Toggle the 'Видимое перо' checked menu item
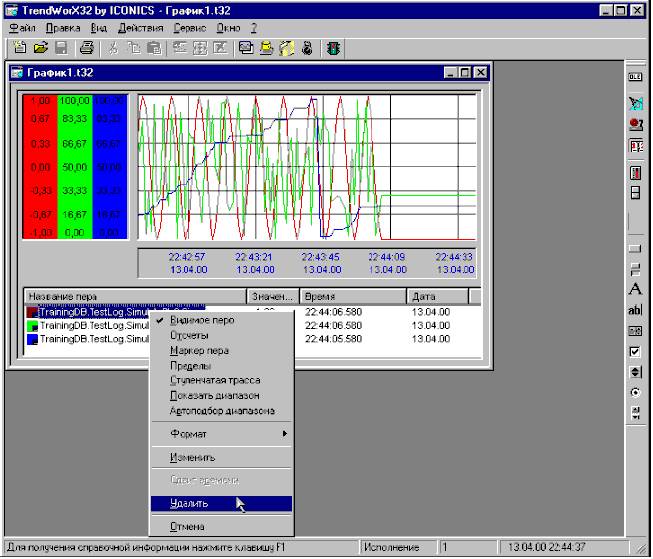653x559 pixels. (221, 320)
